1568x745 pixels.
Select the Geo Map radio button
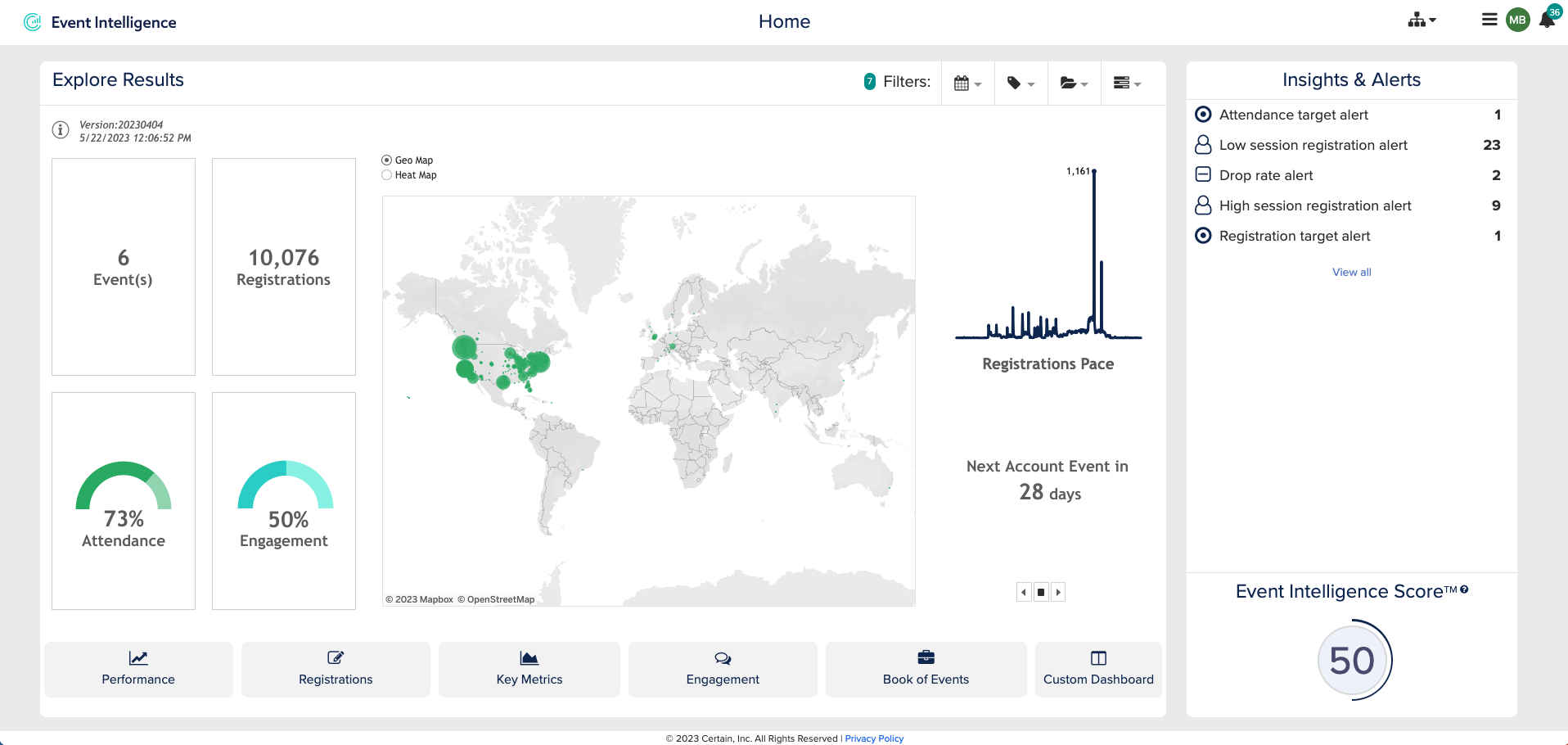[x=385, y=160]
